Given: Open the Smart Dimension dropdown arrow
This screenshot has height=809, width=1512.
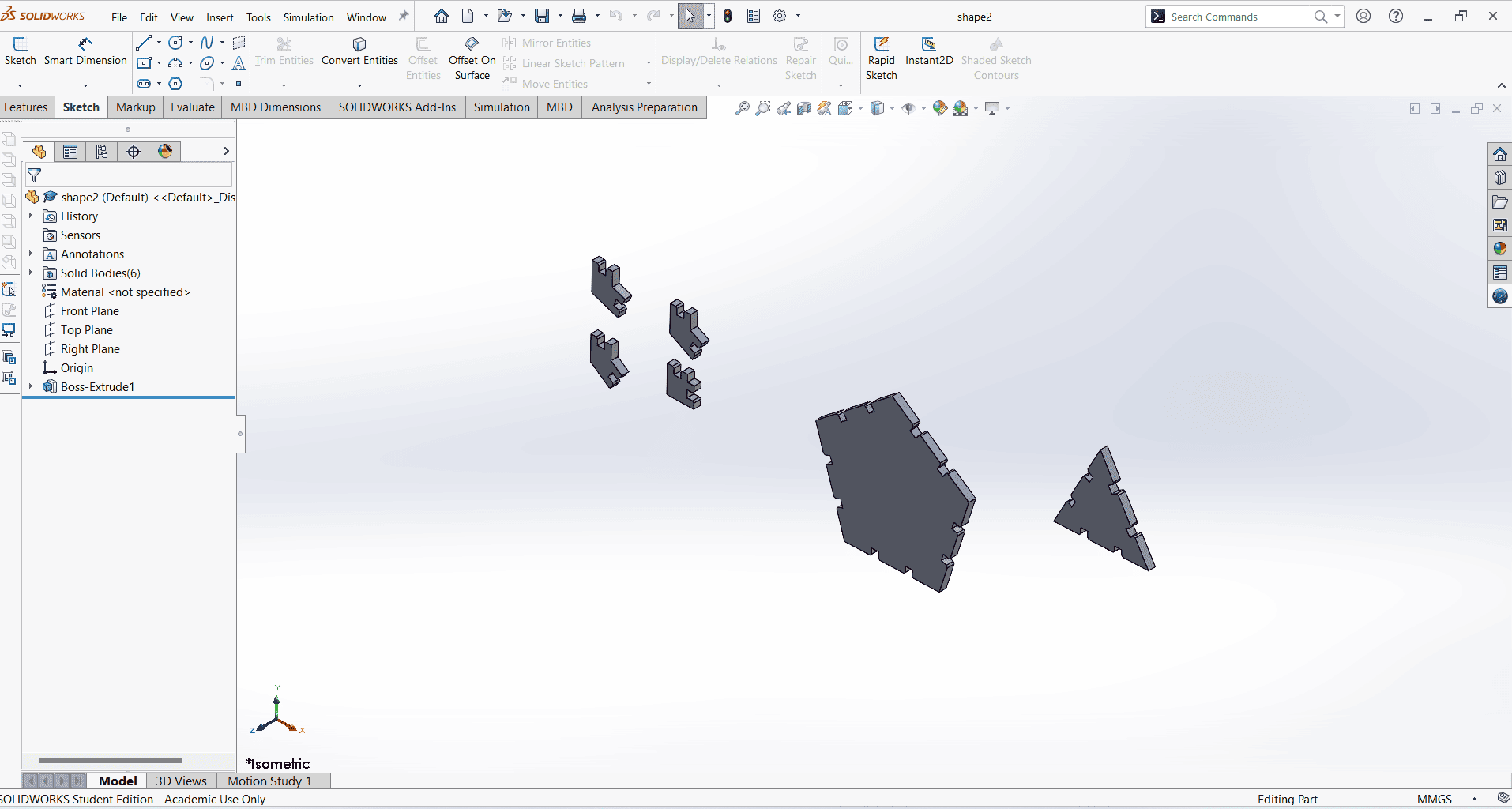Looking at the screenshot, I should click(x=85, y=85).
